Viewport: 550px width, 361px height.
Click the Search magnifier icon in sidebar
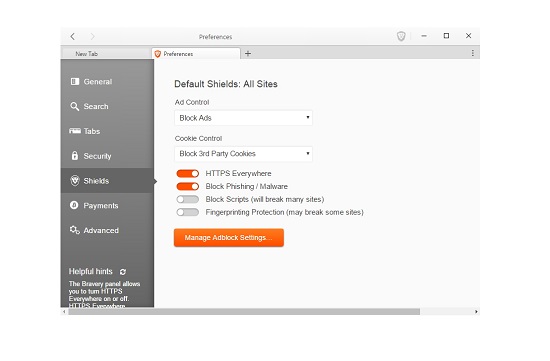(x=74, y=106)
